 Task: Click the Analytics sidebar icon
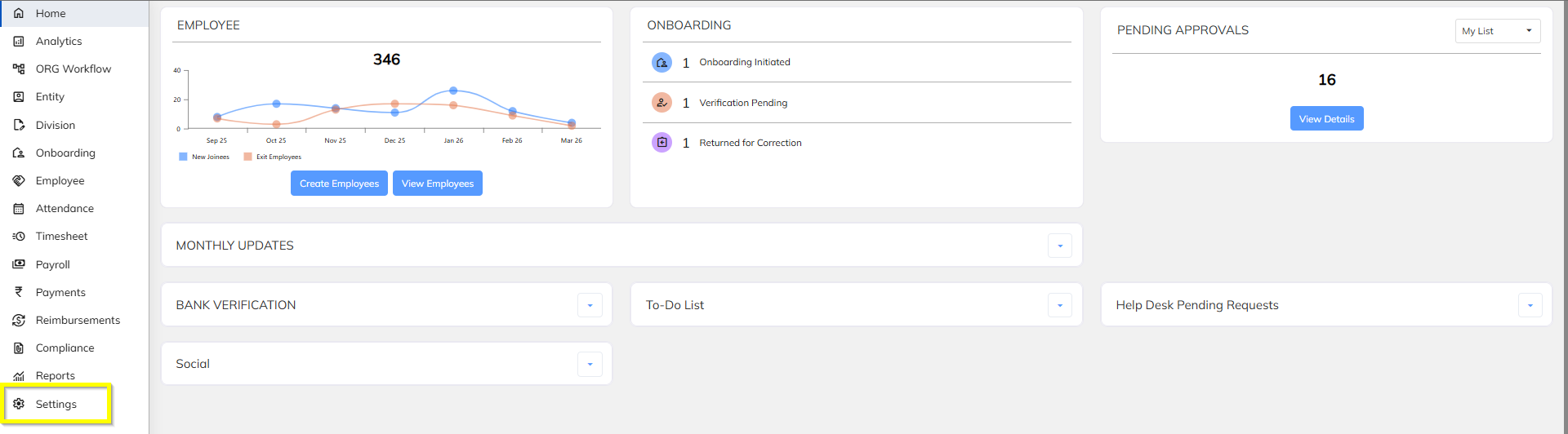coord(19,42)
